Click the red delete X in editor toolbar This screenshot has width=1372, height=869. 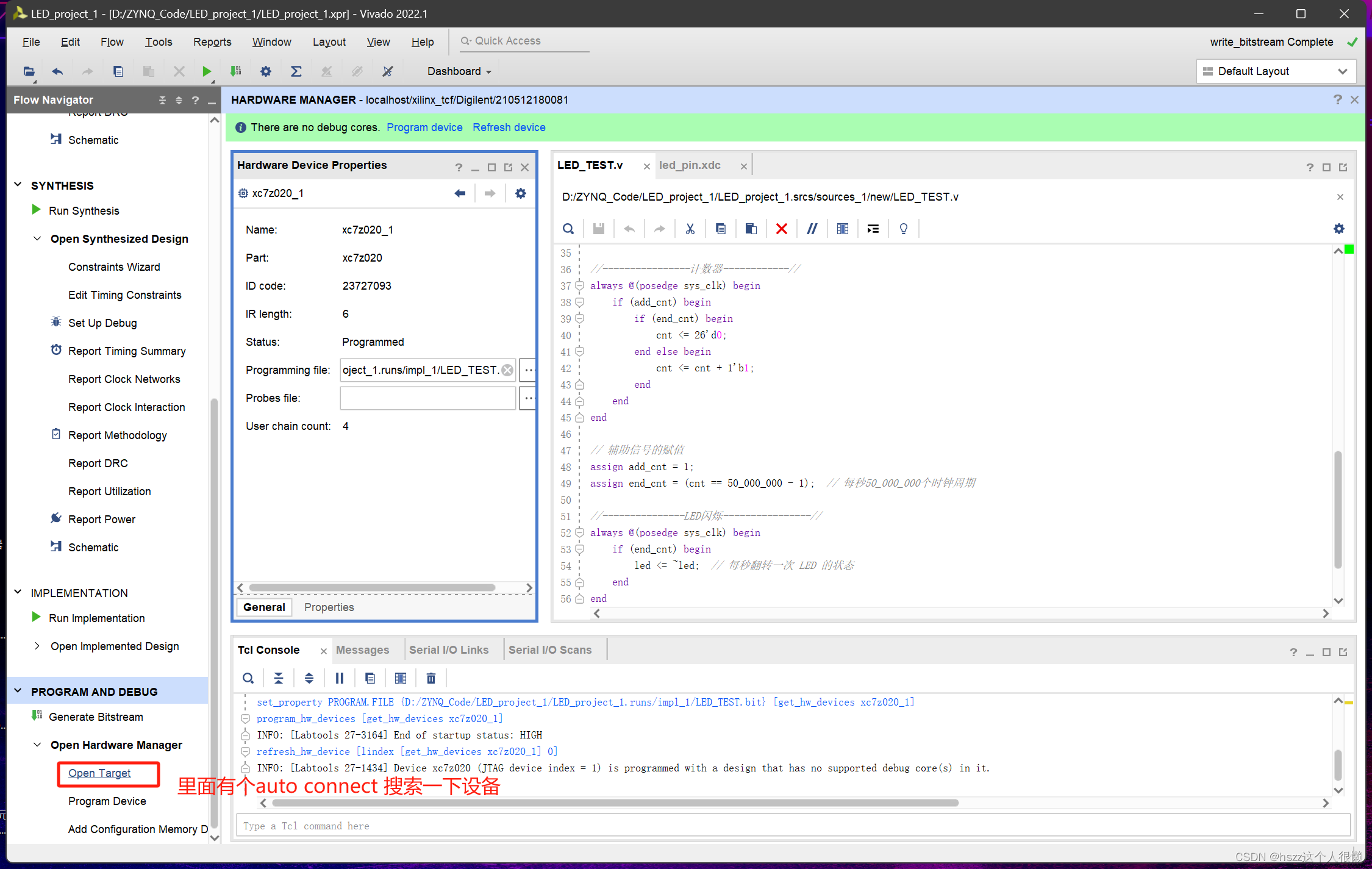781,229
